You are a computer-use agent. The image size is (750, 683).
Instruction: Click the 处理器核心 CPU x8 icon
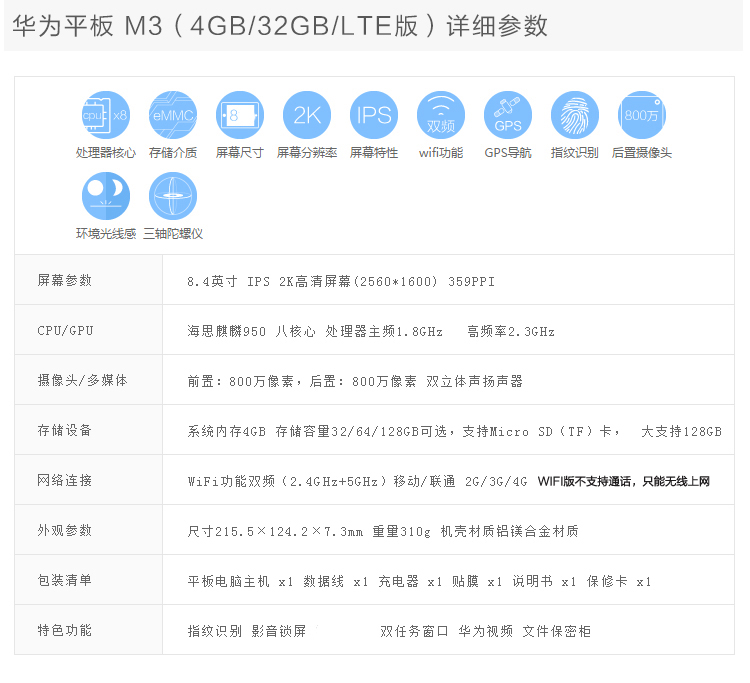[x=106, y=115]
